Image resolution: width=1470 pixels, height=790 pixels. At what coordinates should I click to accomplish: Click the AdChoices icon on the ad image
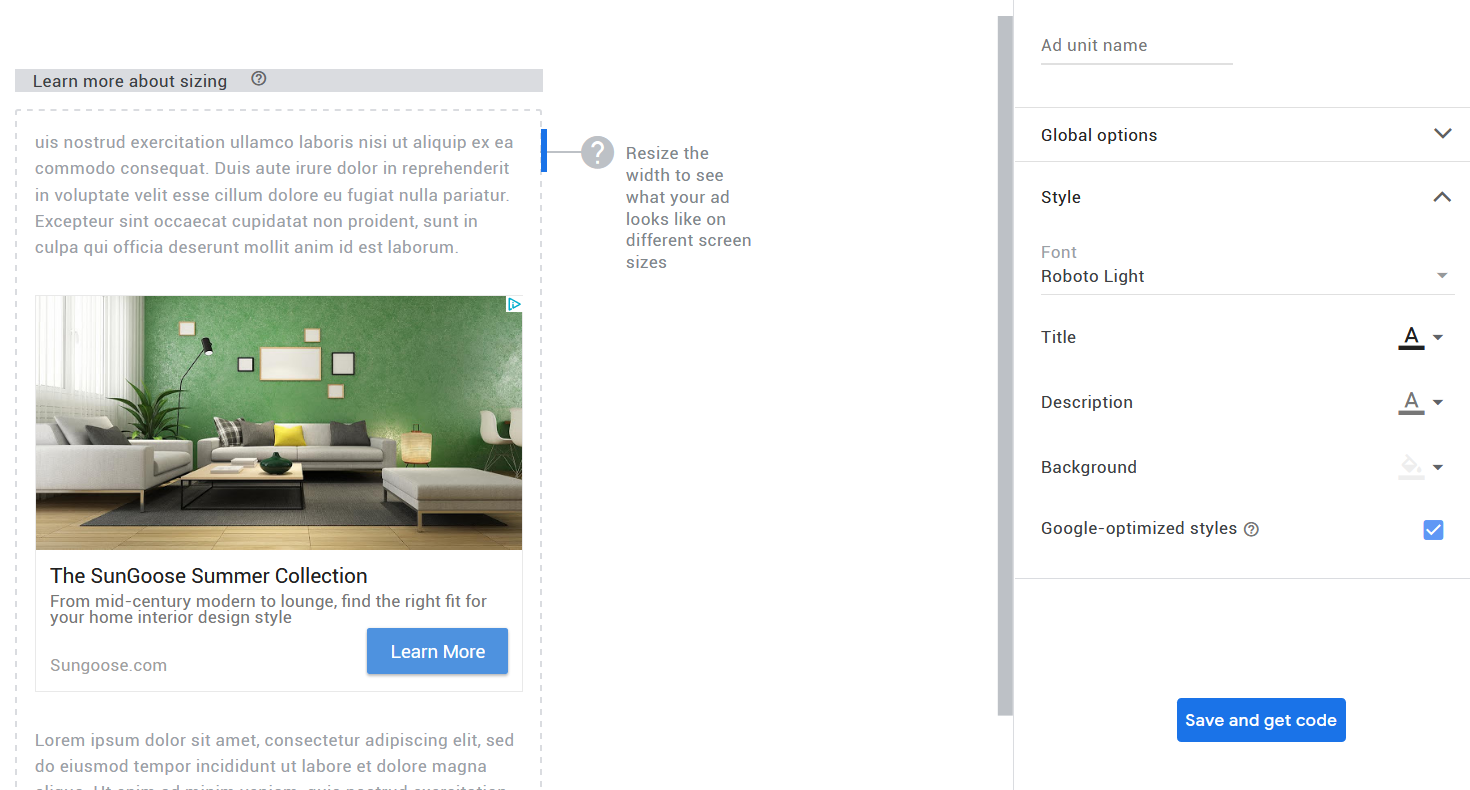(x=514, y=304)
